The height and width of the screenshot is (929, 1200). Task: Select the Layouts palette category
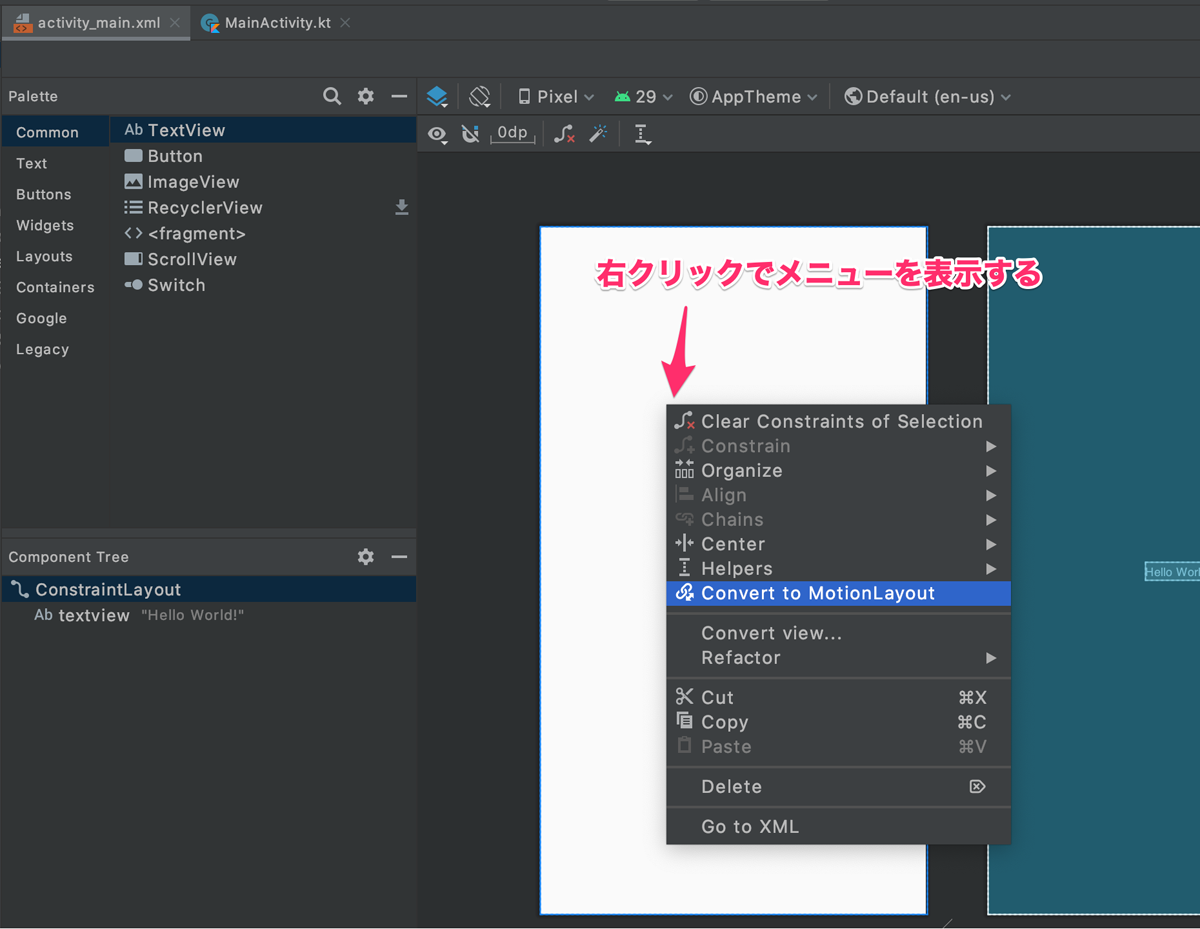pyautogui.click(x=55, y=256)
